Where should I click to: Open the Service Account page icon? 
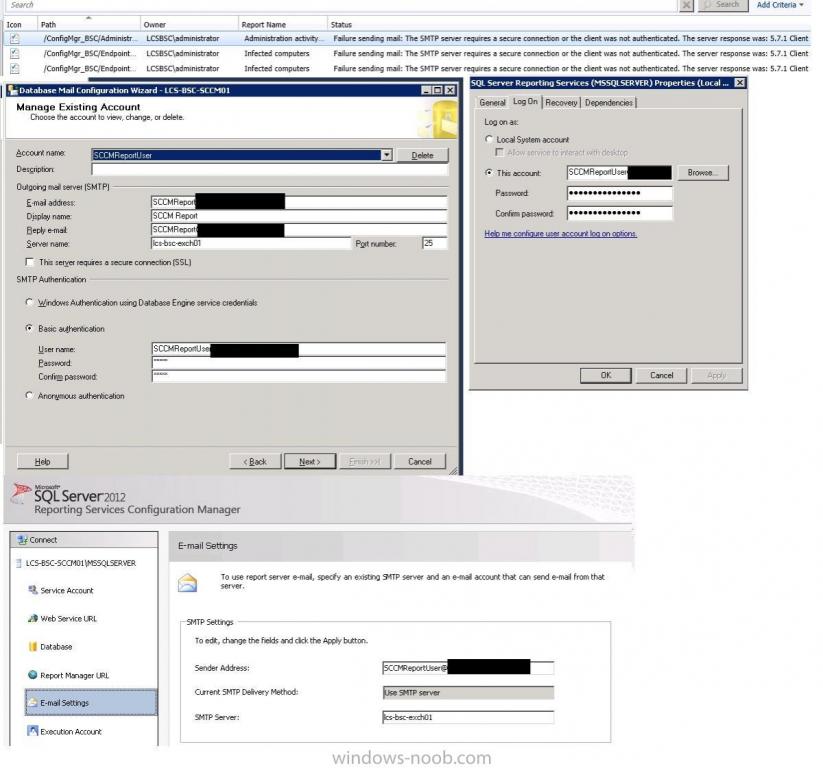pos(33,590)
